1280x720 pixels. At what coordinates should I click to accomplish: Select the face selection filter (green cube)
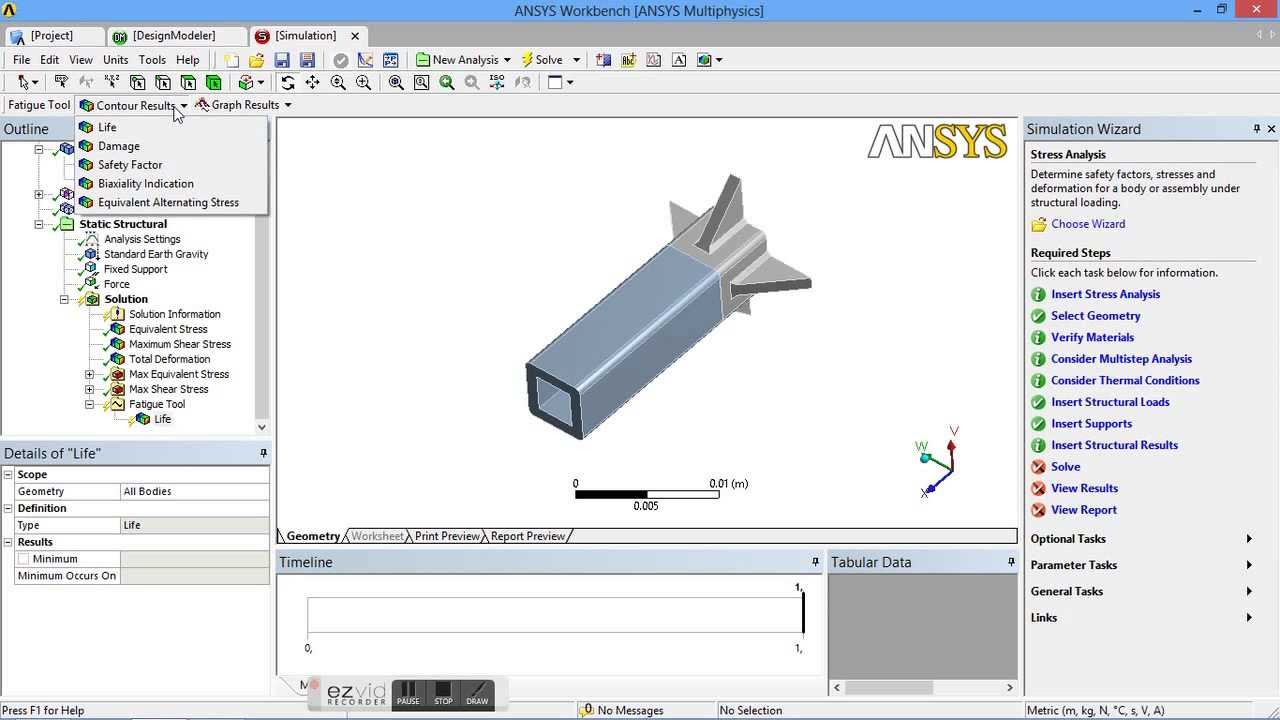click(188, 83)
